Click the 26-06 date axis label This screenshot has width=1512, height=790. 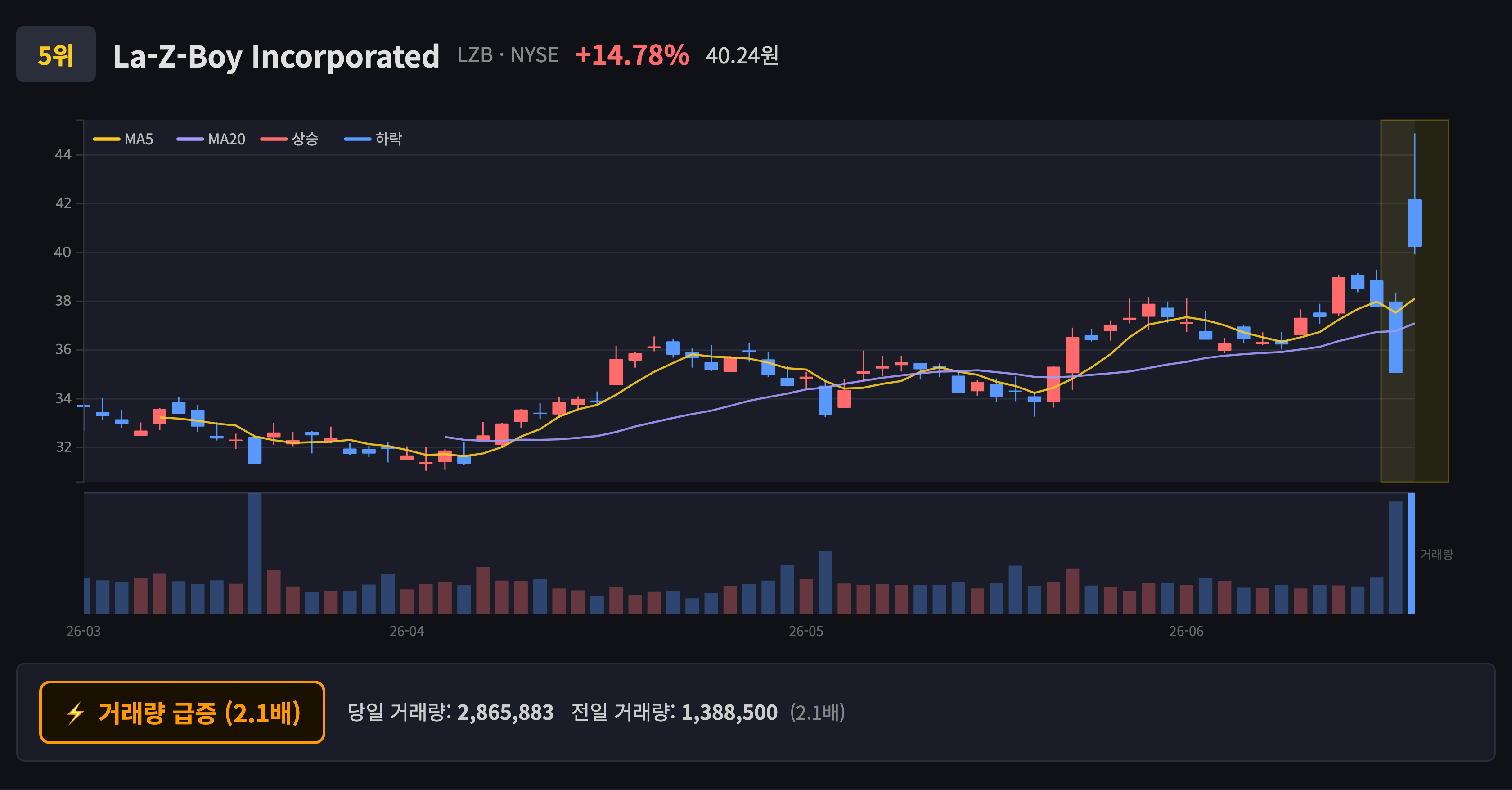[1186, 632]
